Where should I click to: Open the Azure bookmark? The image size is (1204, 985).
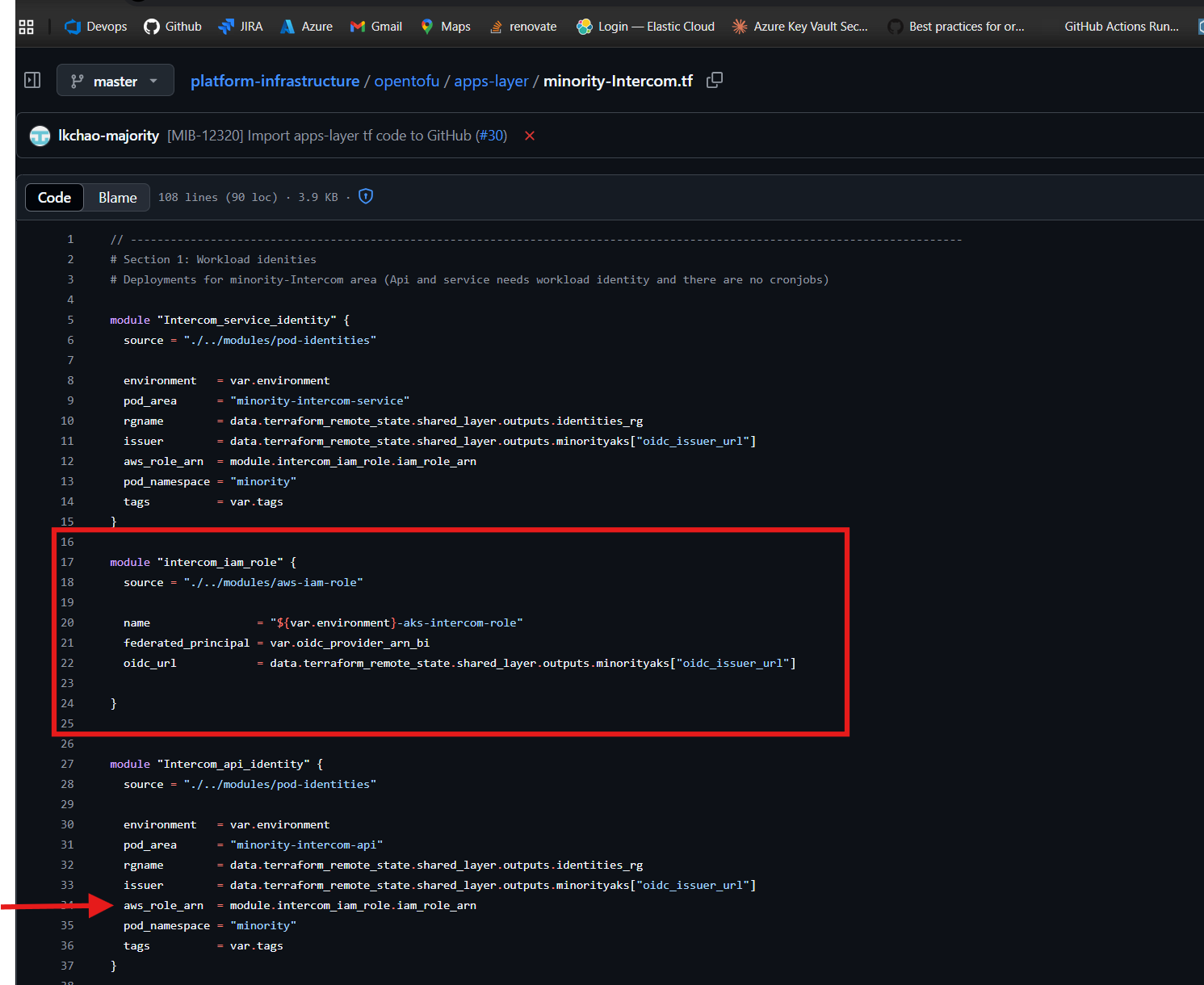click(x=306, y=27)
